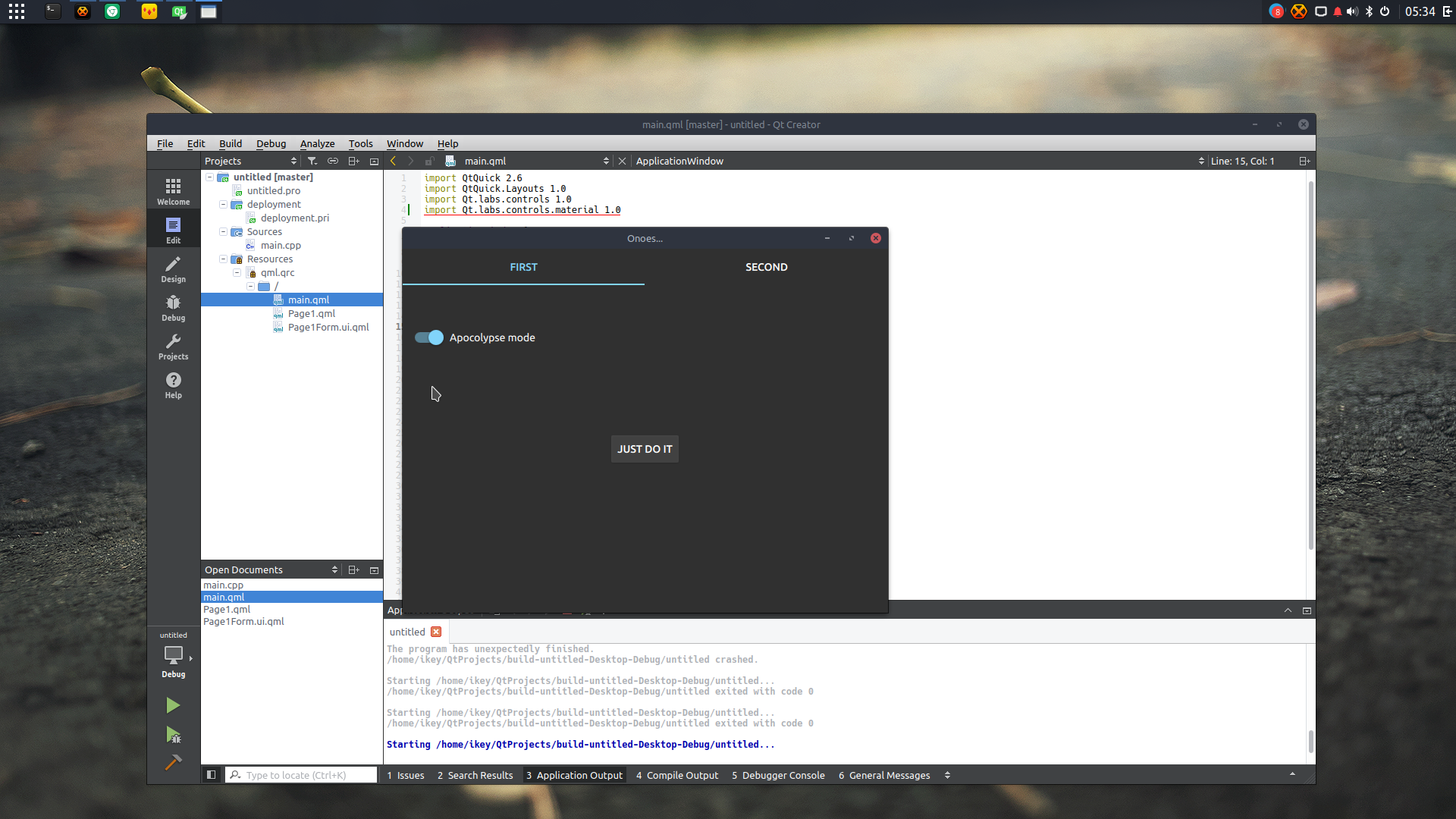Close the Projects side panel pane

[x=374, y=161]
